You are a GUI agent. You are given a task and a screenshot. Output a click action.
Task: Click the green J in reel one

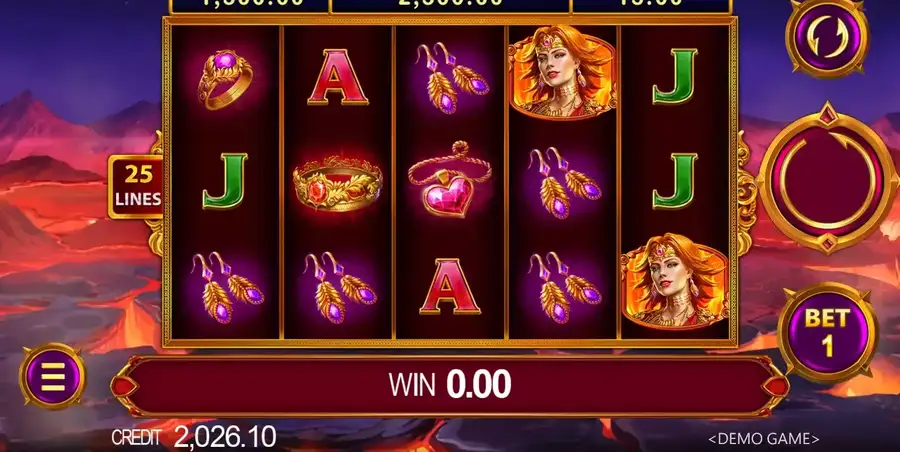(224, 180)
